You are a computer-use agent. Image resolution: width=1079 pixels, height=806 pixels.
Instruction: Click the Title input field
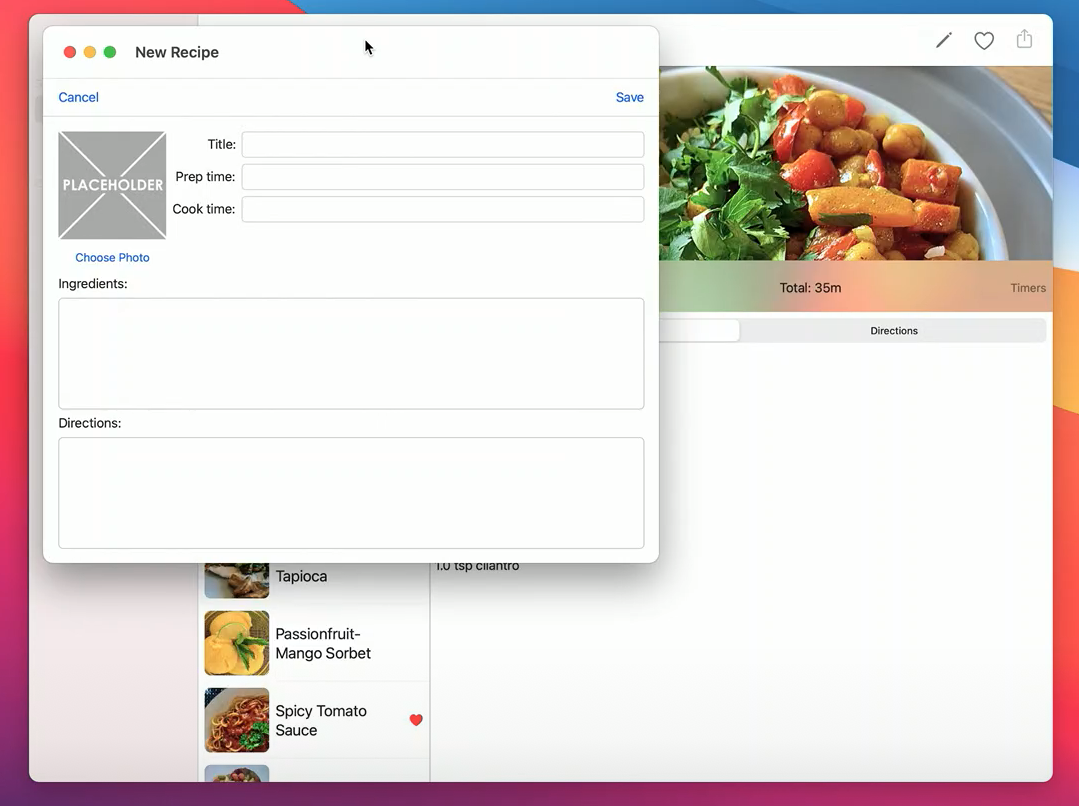point(442,145)
